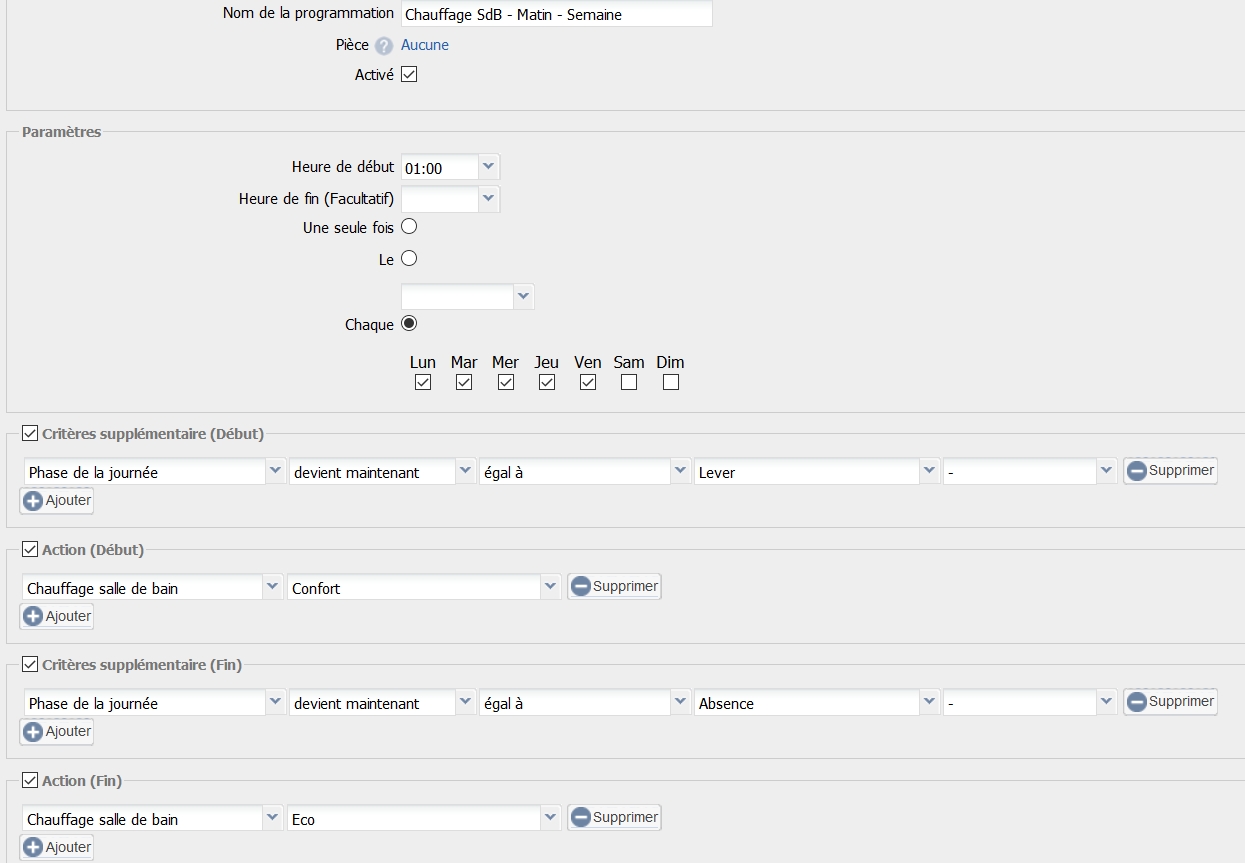Toggle the Activé checkbox
Viewport: 1245px width, 863px height.
(409, 74)
